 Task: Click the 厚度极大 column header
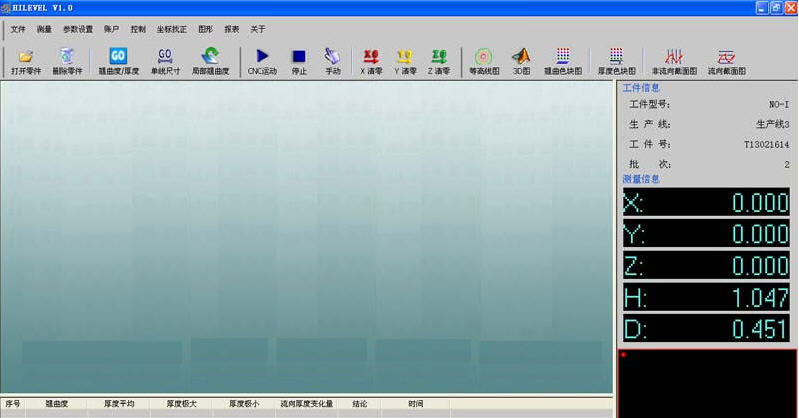(182, 404)
